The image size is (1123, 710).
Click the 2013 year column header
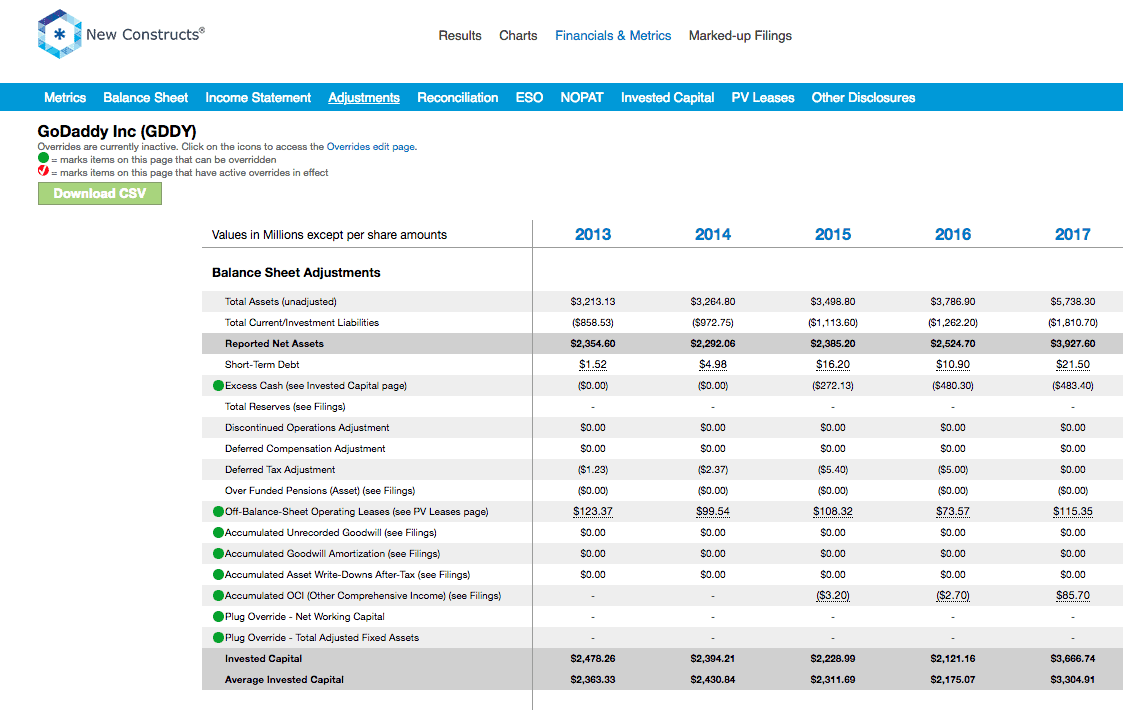point(593,234)
